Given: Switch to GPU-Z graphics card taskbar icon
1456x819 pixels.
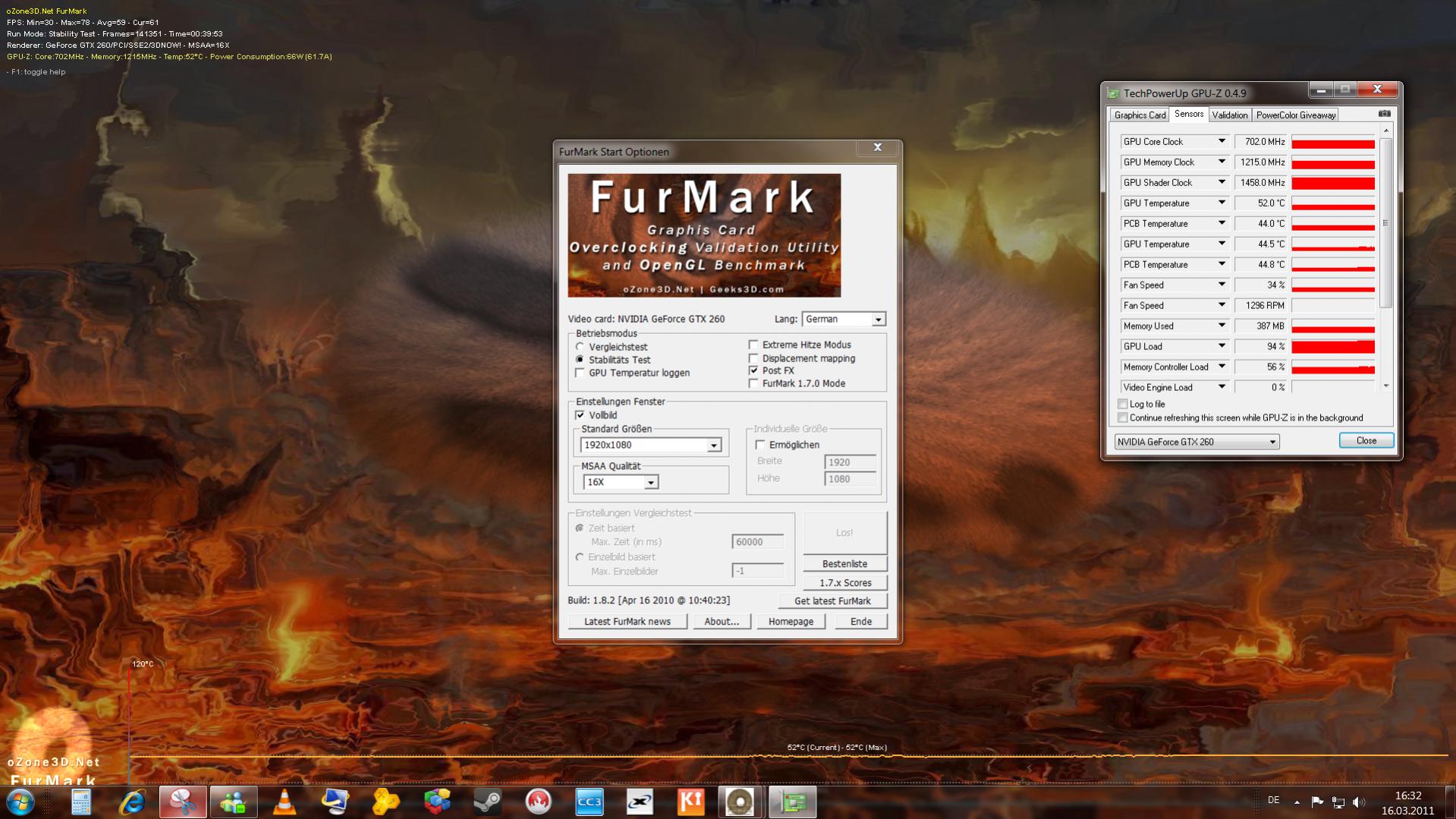Looking at the screenshot, I should click(792, 802).
